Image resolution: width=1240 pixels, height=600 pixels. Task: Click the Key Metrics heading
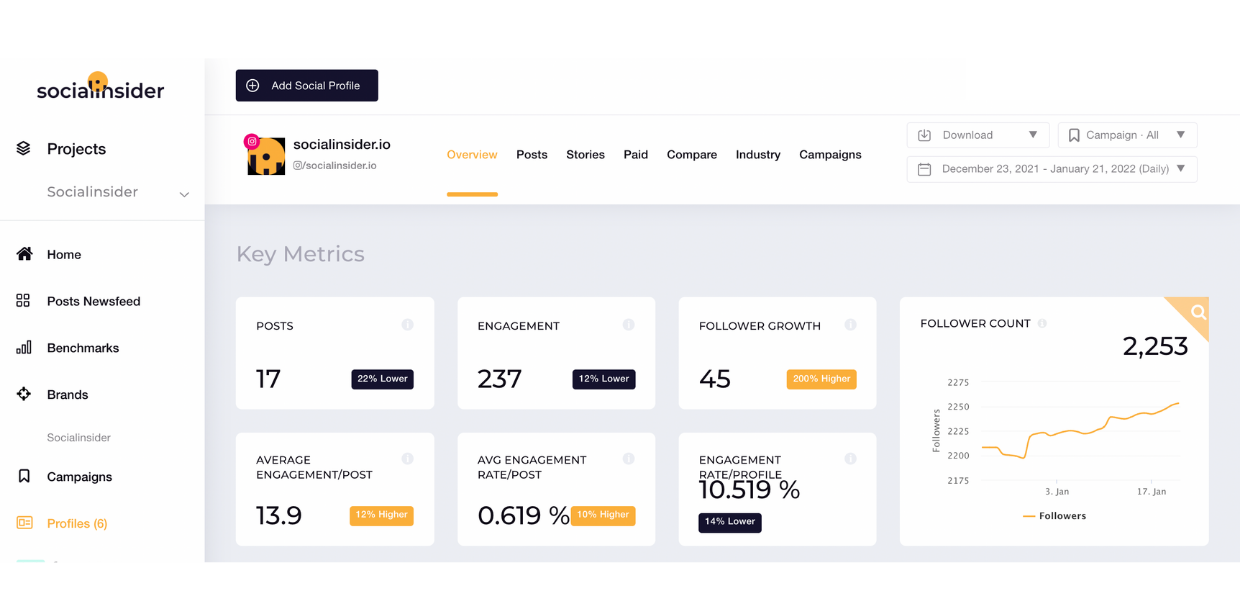[300, 254]
